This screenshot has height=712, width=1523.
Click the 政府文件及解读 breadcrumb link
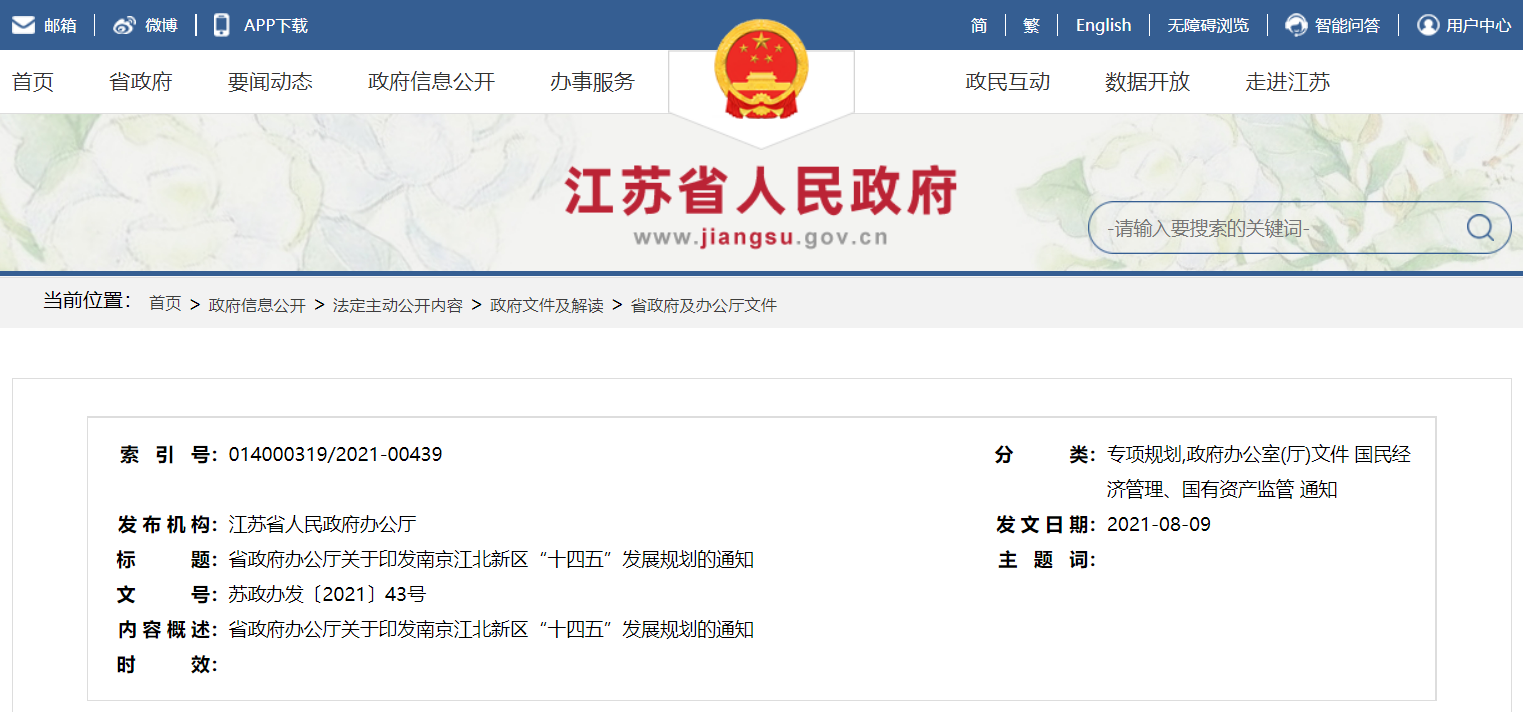pos(546,305)
